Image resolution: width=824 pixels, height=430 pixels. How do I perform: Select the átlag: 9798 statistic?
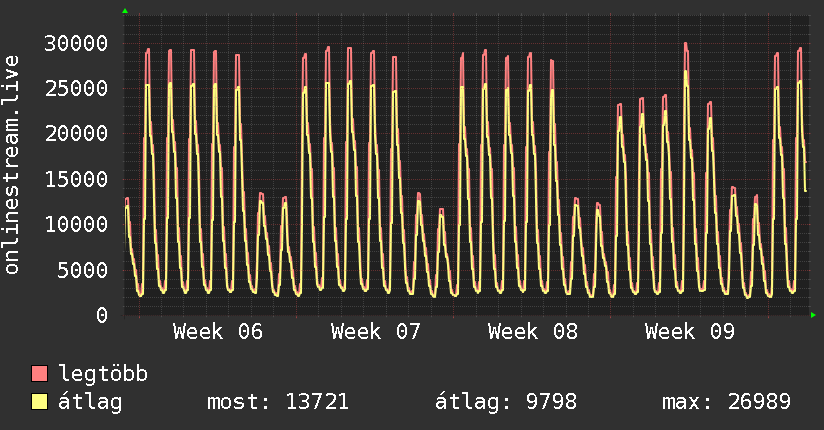click(506, 402)
